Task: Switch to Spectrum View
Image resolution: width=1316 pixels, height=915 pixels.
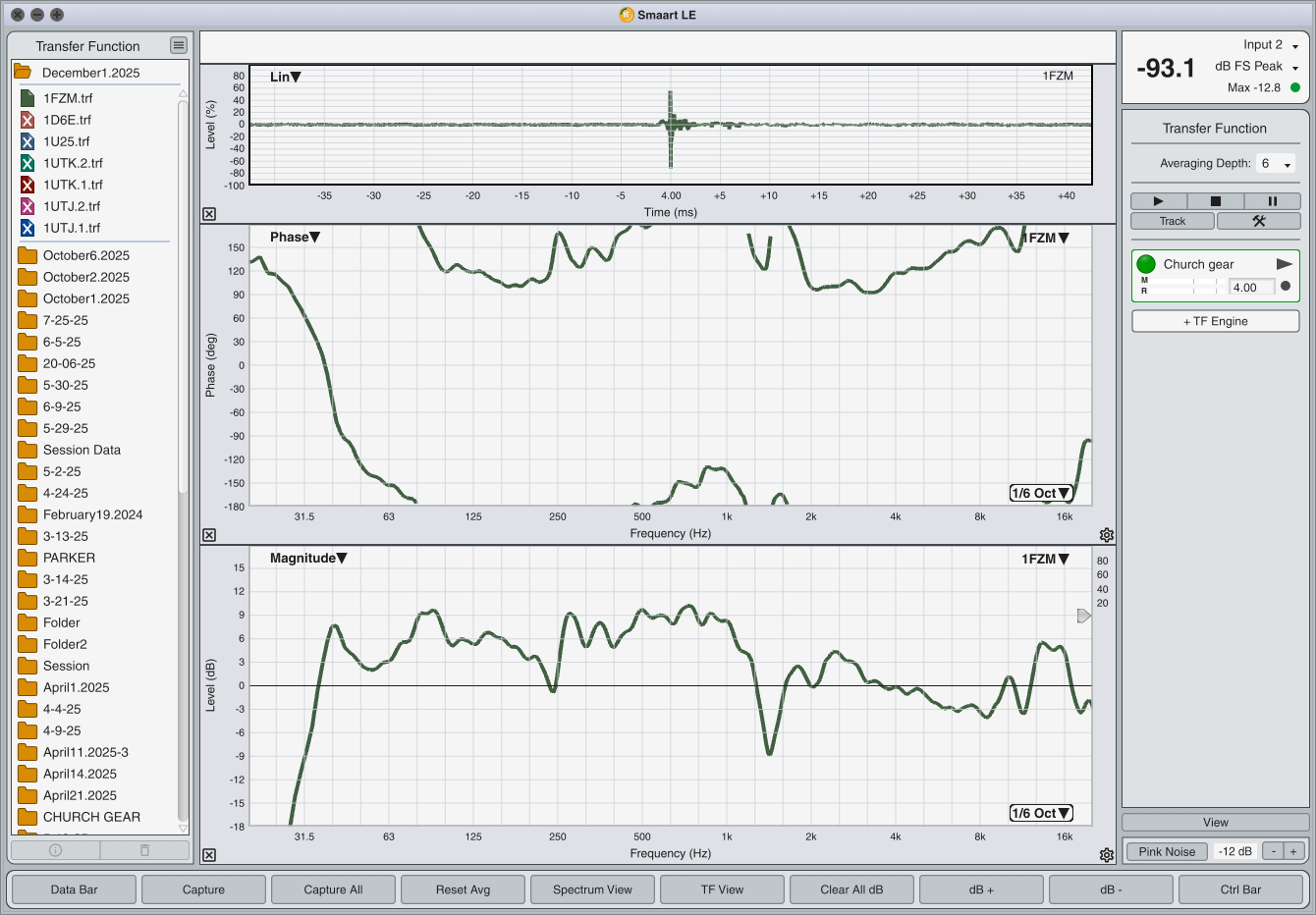Action: [592, 889]
